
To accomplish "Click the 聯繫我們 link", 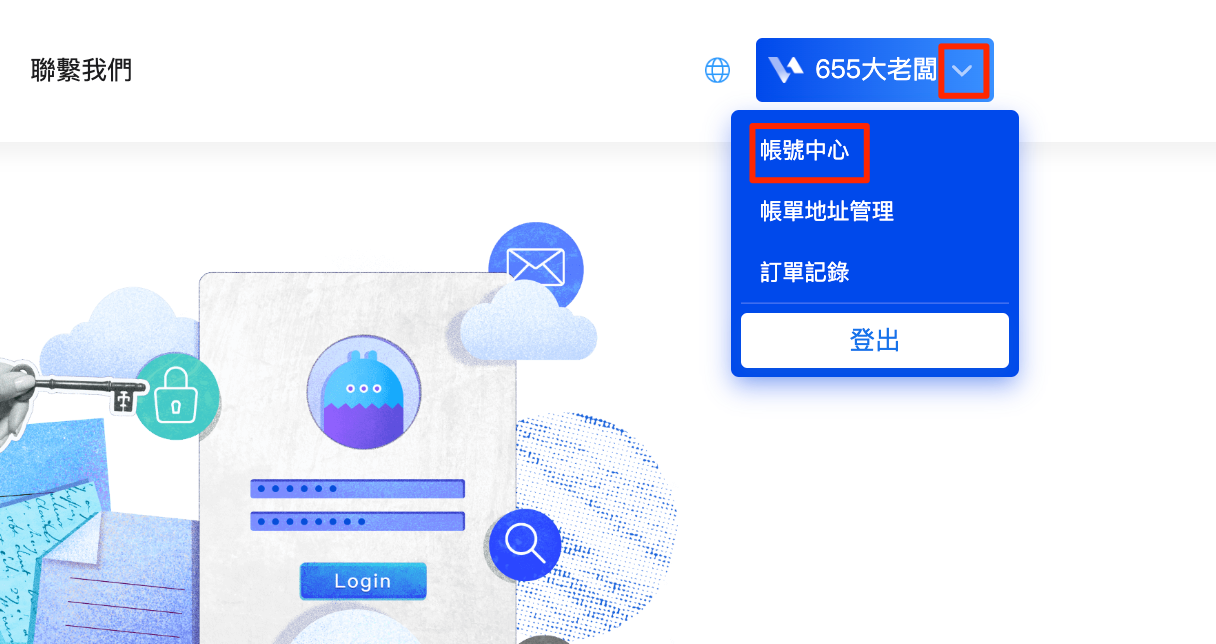I will pos(82,70).
